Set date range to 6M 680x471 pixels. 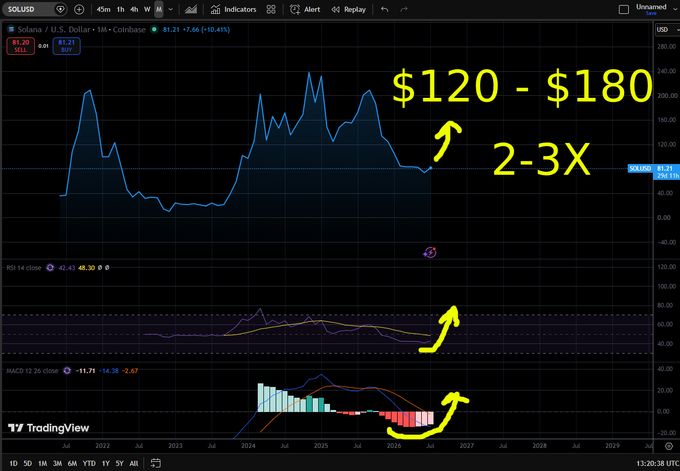[72, 463]
